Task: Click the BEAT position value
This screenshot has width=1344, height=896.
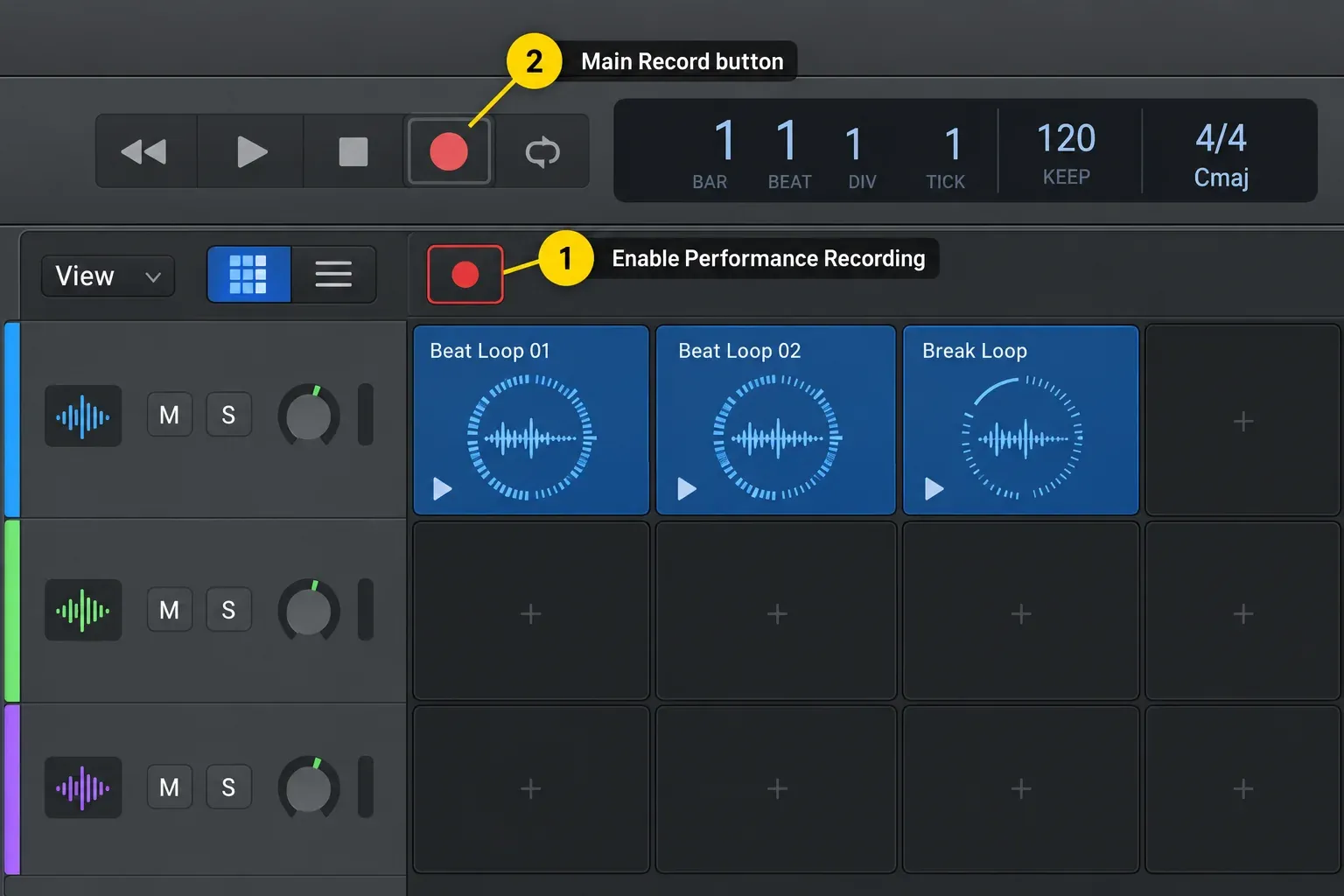Action: point(787,140)
